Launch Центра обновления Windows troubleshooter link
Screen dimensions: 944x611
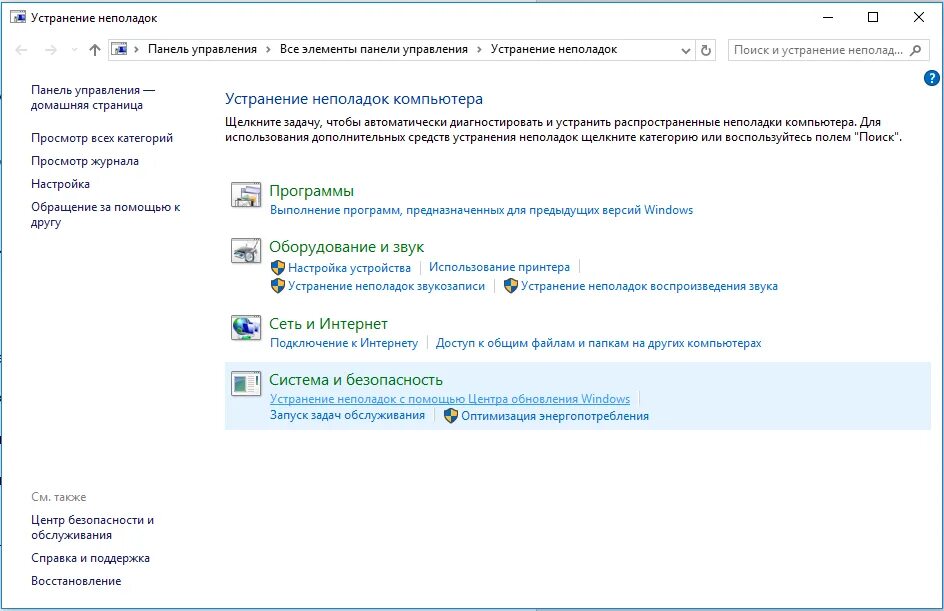click(450, 399)
